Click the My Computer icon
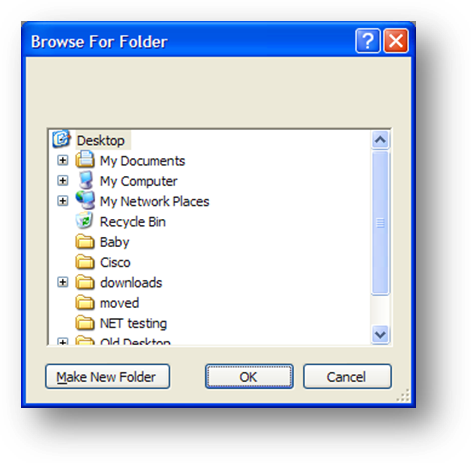Screen dimensions: 471x463 click(x=86, y=180)
